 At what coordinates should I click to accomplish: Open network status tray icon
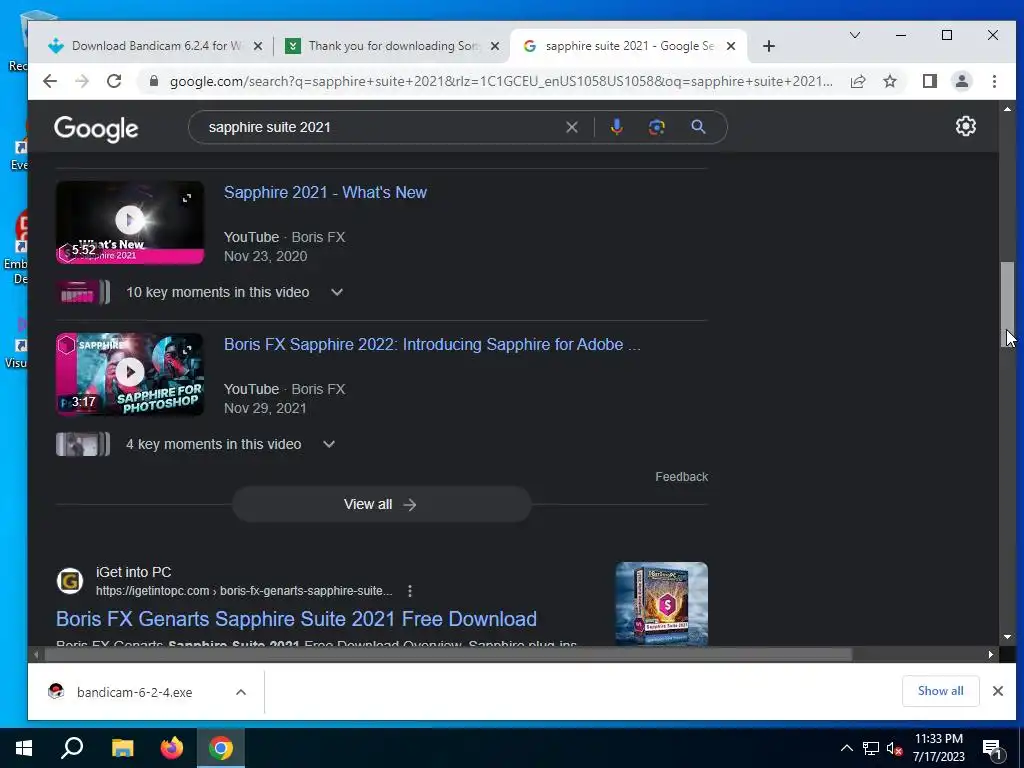[x=871, y=748]
